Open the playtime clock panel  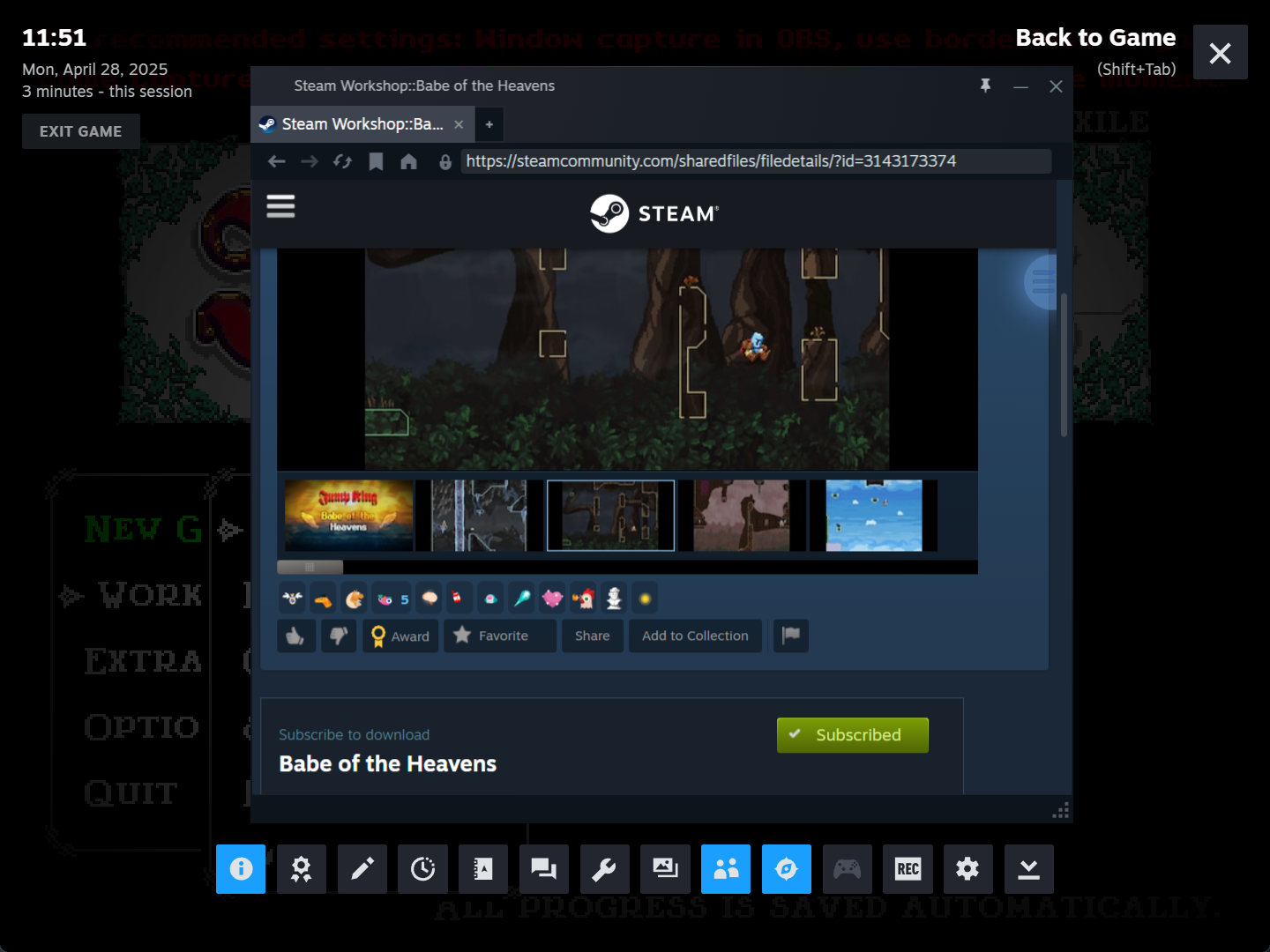(x=422, y=869)
